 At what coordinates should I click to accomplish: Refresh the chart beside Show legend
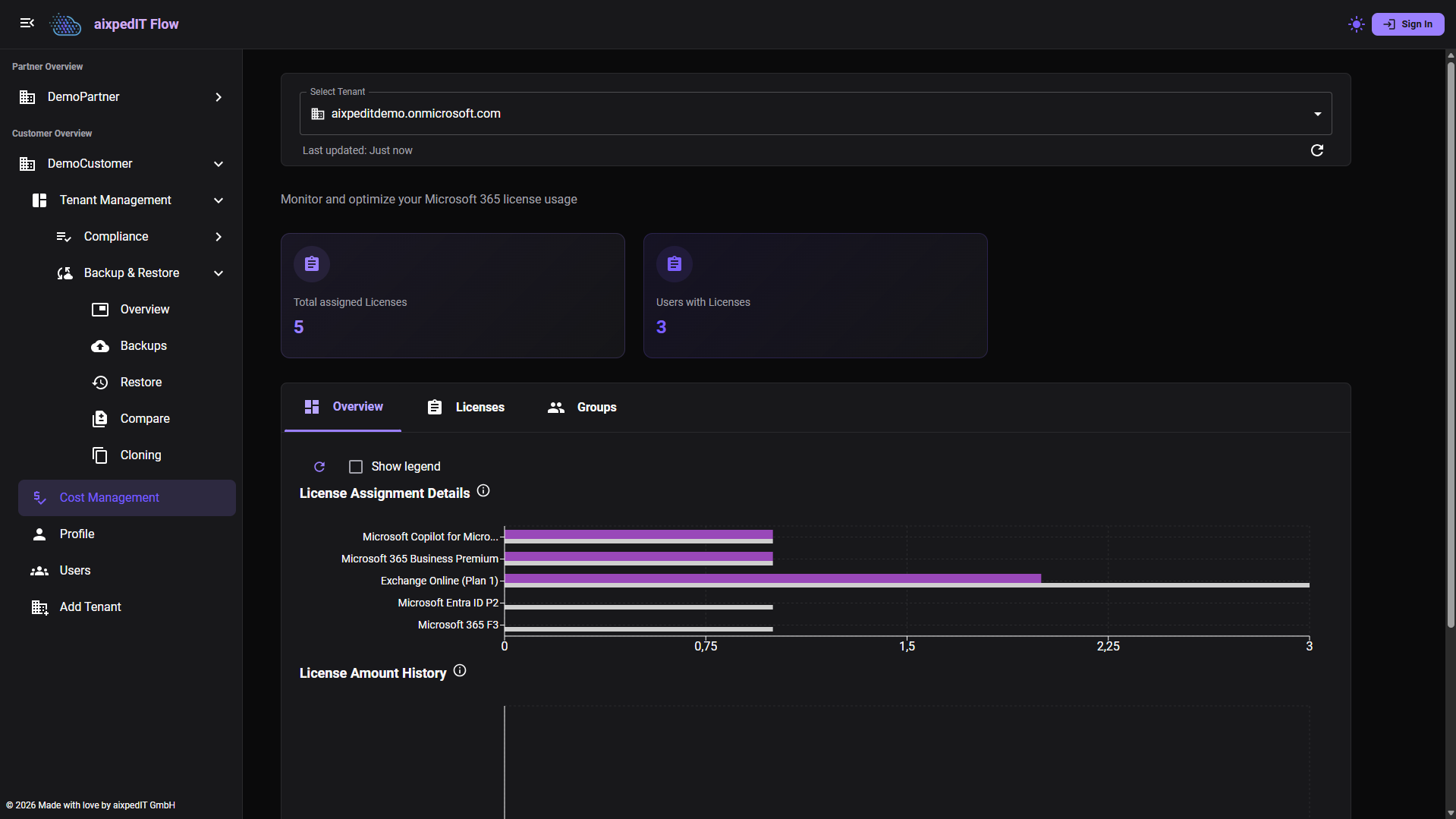tap(319, 467)
